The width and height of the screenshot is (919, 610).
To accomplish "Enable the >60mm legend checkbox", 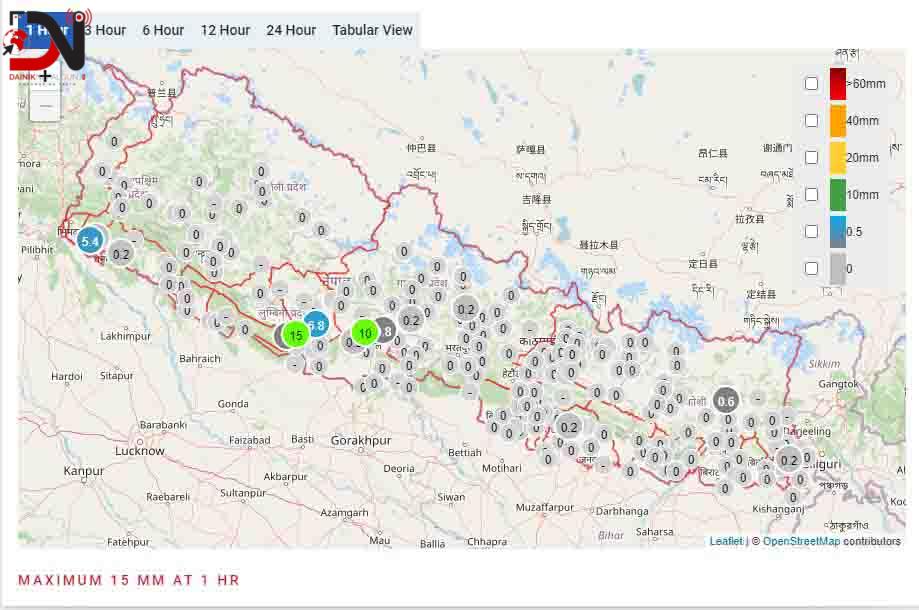I will click(x=812, y=84).
